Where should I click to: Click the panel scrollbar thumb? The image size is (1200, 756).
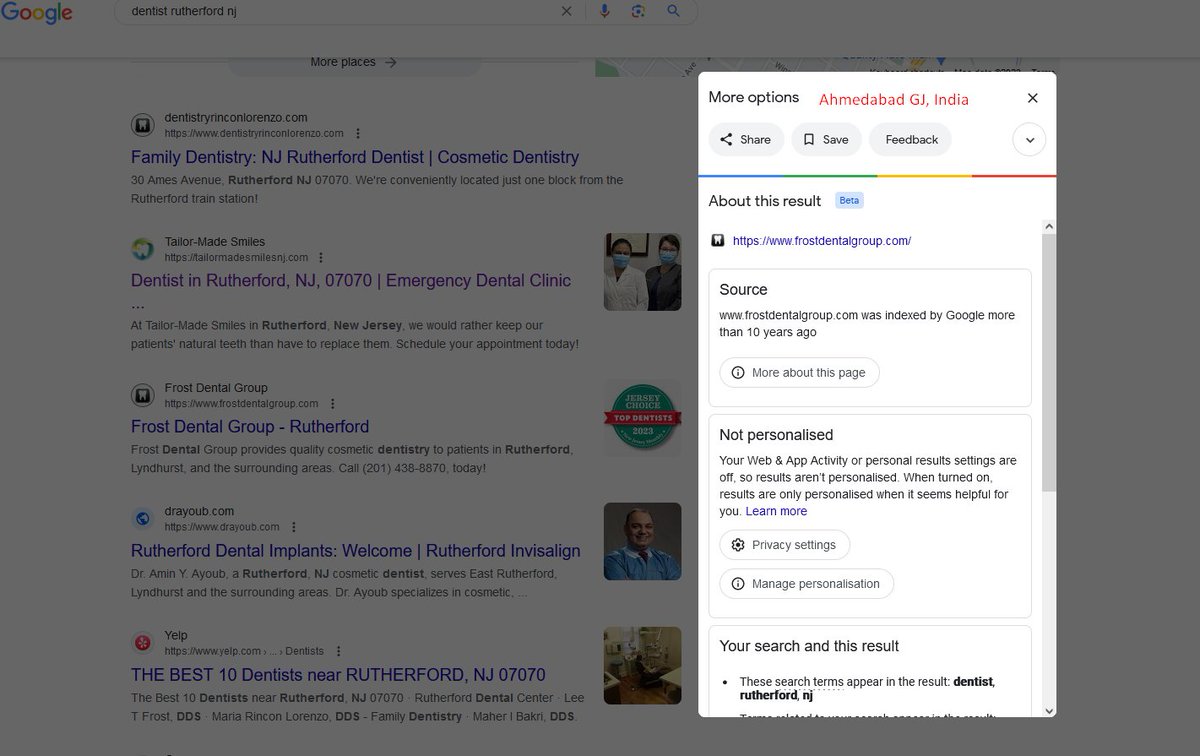point(1049,362)
